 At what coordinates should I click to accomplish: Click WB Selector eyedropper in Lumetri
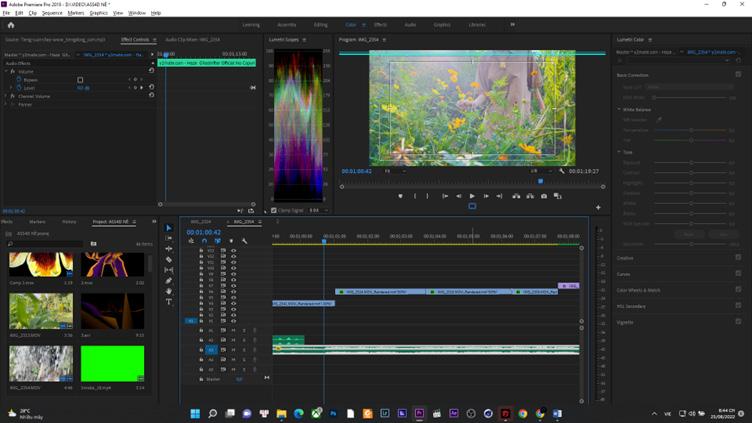click(x=658, y=119)
